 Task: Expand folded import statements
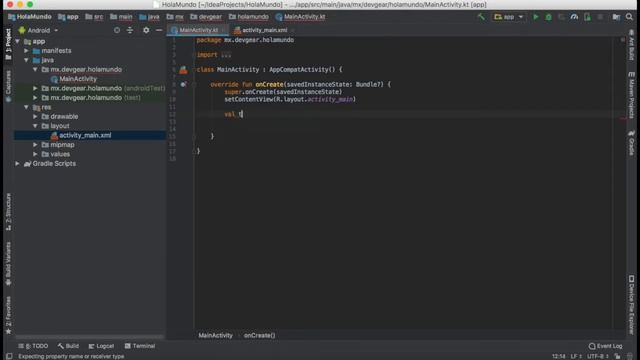click(x=226, y=55)
